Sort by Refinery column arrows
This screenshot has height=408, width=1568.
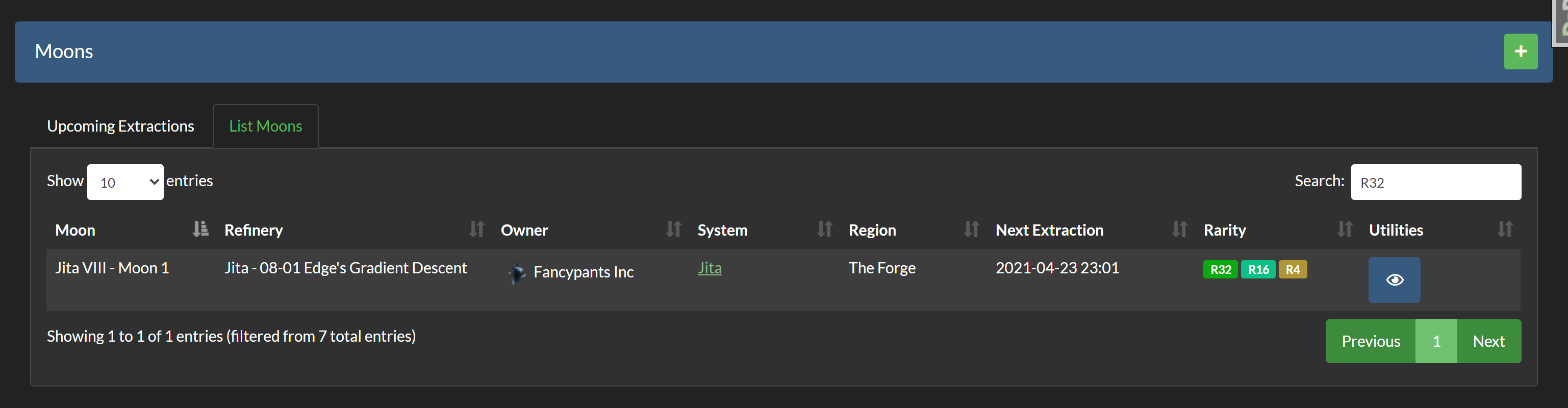[x=476, y=229]
